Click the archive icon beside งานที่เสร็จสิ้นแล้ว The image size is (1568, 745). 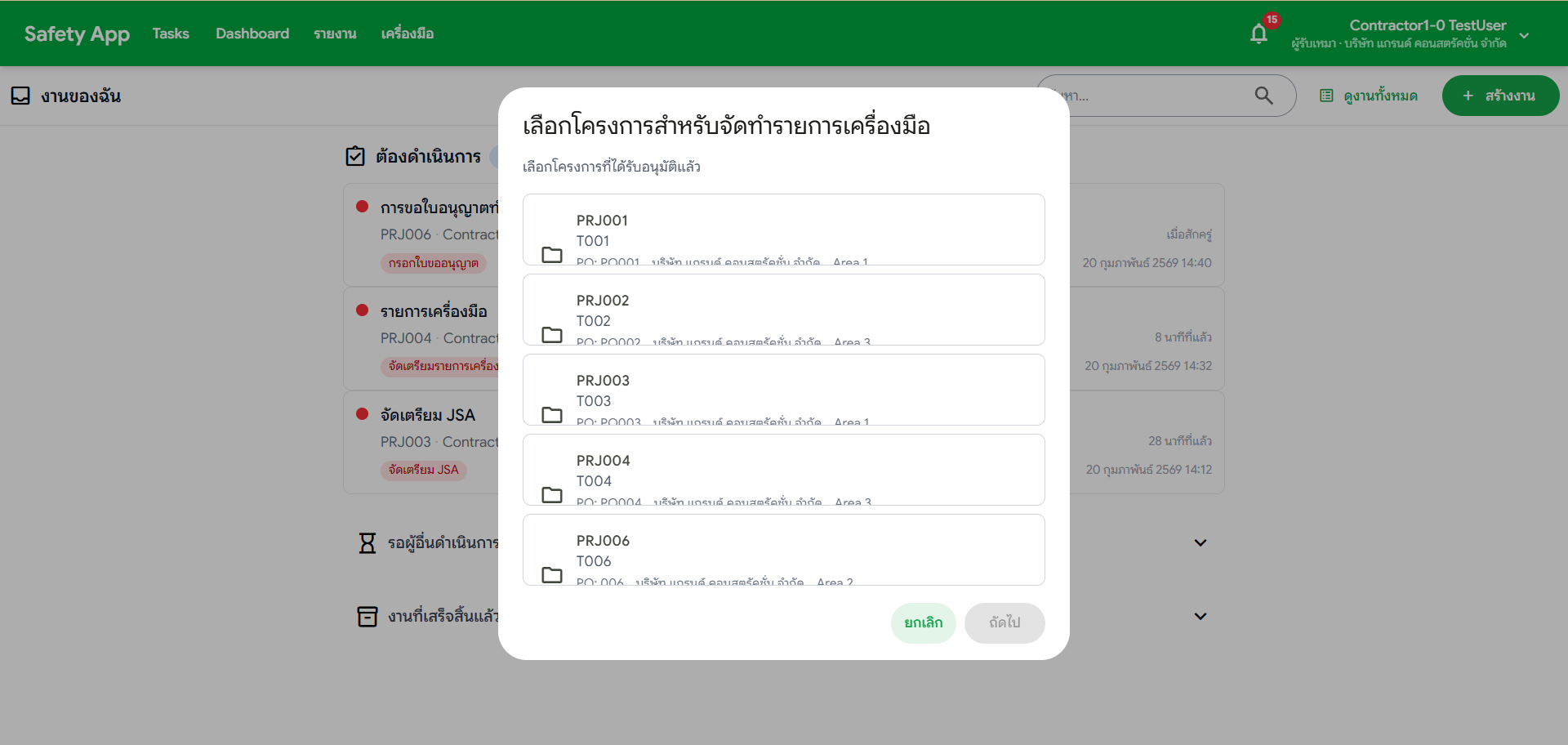click(x=366, y=616)
